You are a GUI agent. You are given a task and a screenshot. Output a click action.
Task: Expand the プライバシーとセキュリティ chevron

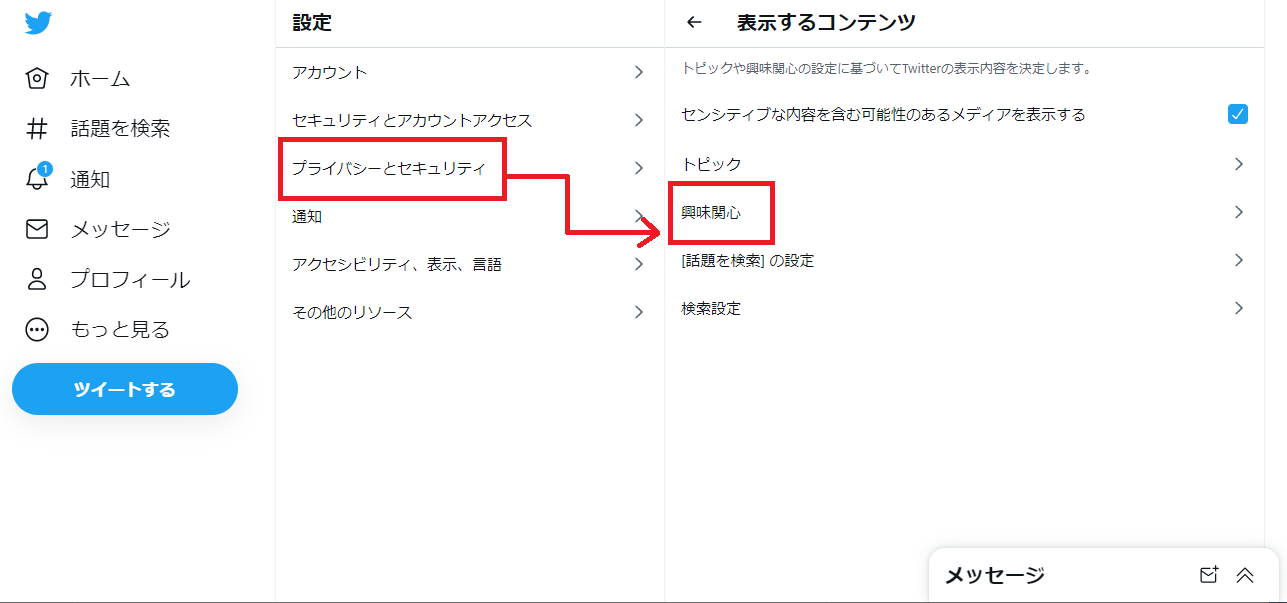pyautogui.click(x=639, y=168)
